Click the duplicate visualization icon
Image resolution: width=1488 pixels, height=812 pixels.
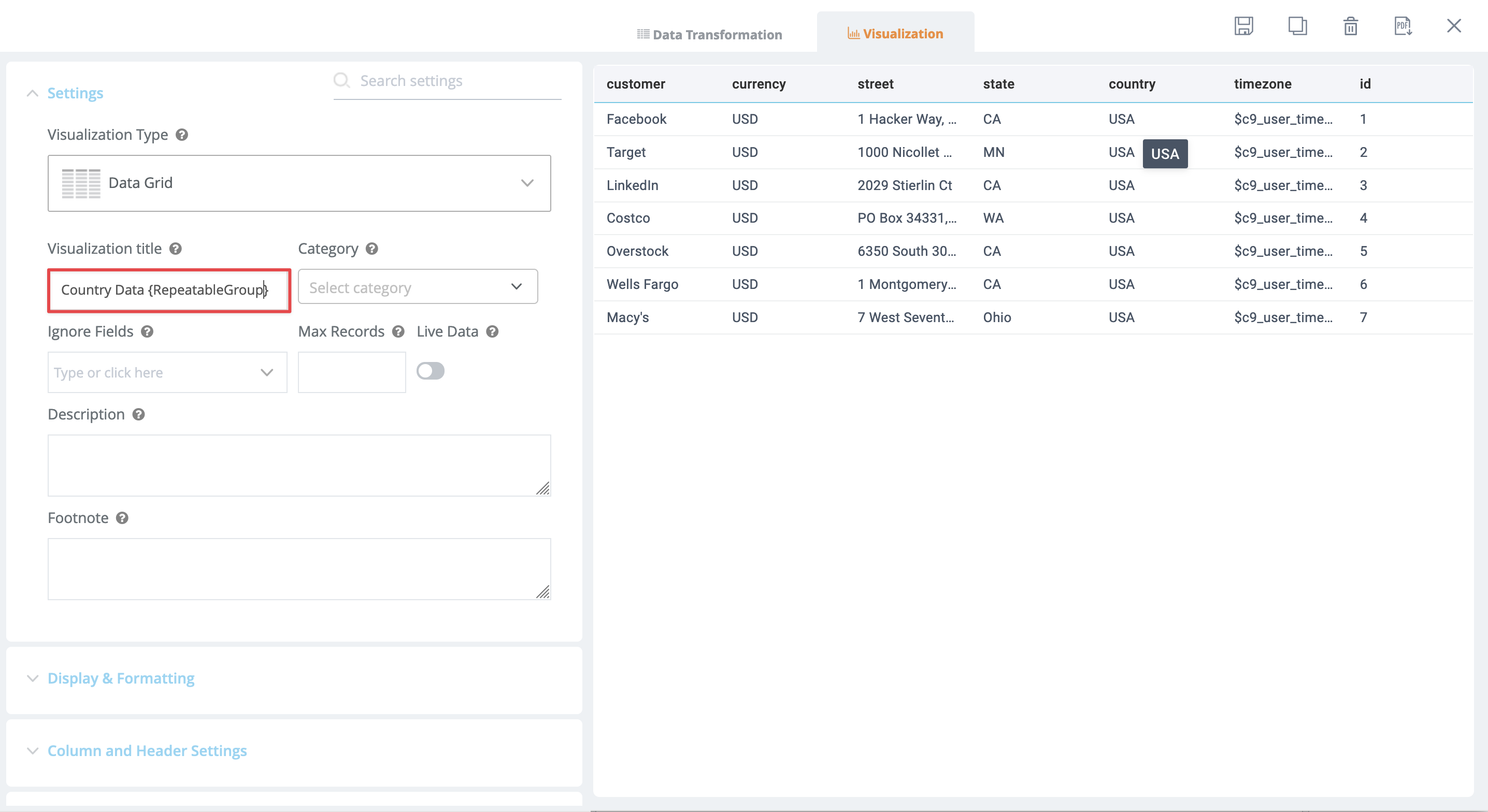pyautogui.click(x=1298, y=26)
